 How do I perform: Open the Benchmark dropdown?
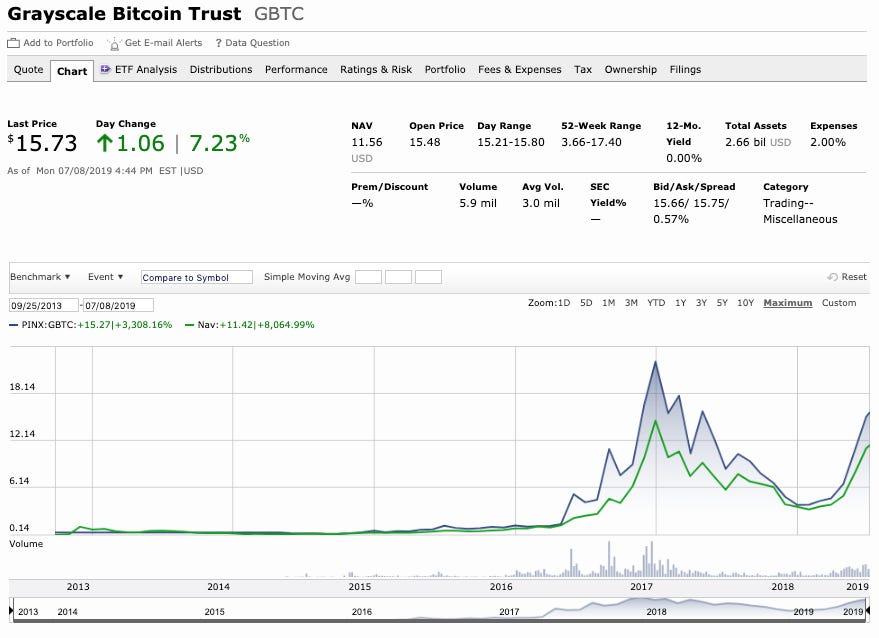(40, 277)
